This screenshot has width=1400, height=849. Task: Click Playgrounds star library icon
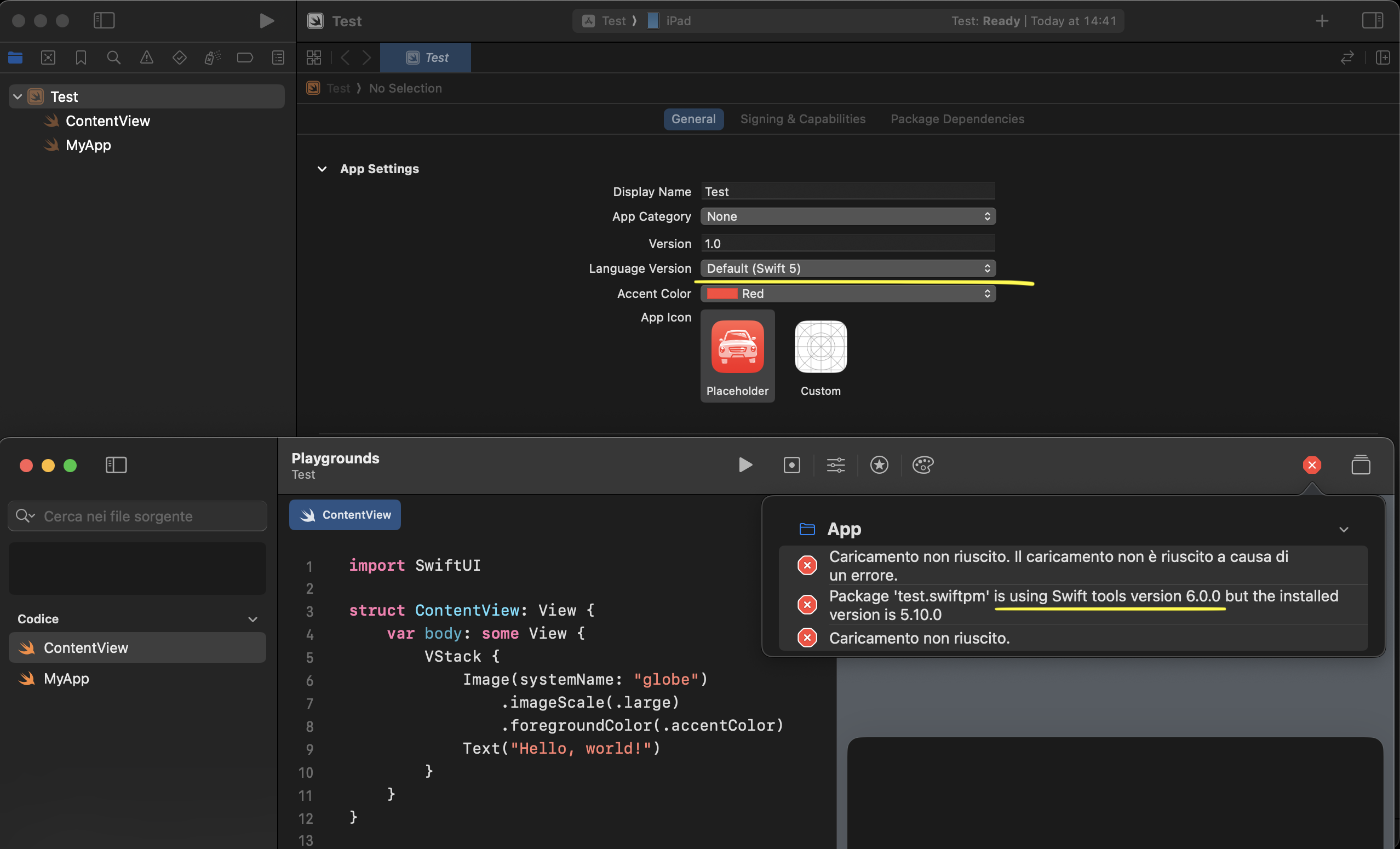pyautogui.click(x=879, y=465)
